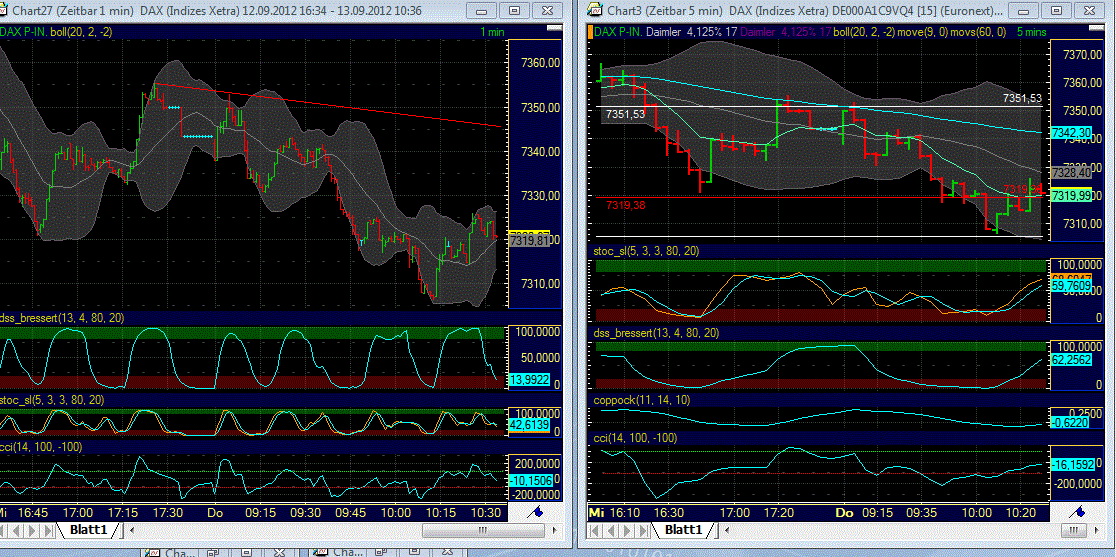Click red 7319,38 level label
This screenshot has height=557, width=1116.
coord(626,205)
